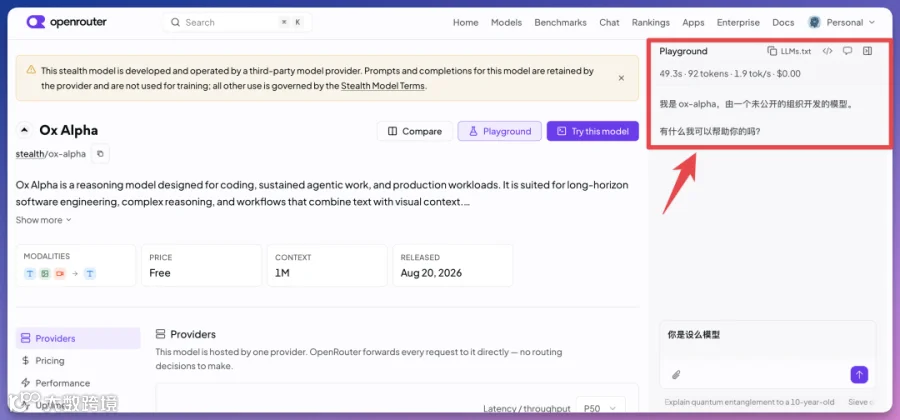Image resolution: width=900 pixels, height=420 pixels.
Task: Click the paperclip attachment icon
Action: point(676,375)
